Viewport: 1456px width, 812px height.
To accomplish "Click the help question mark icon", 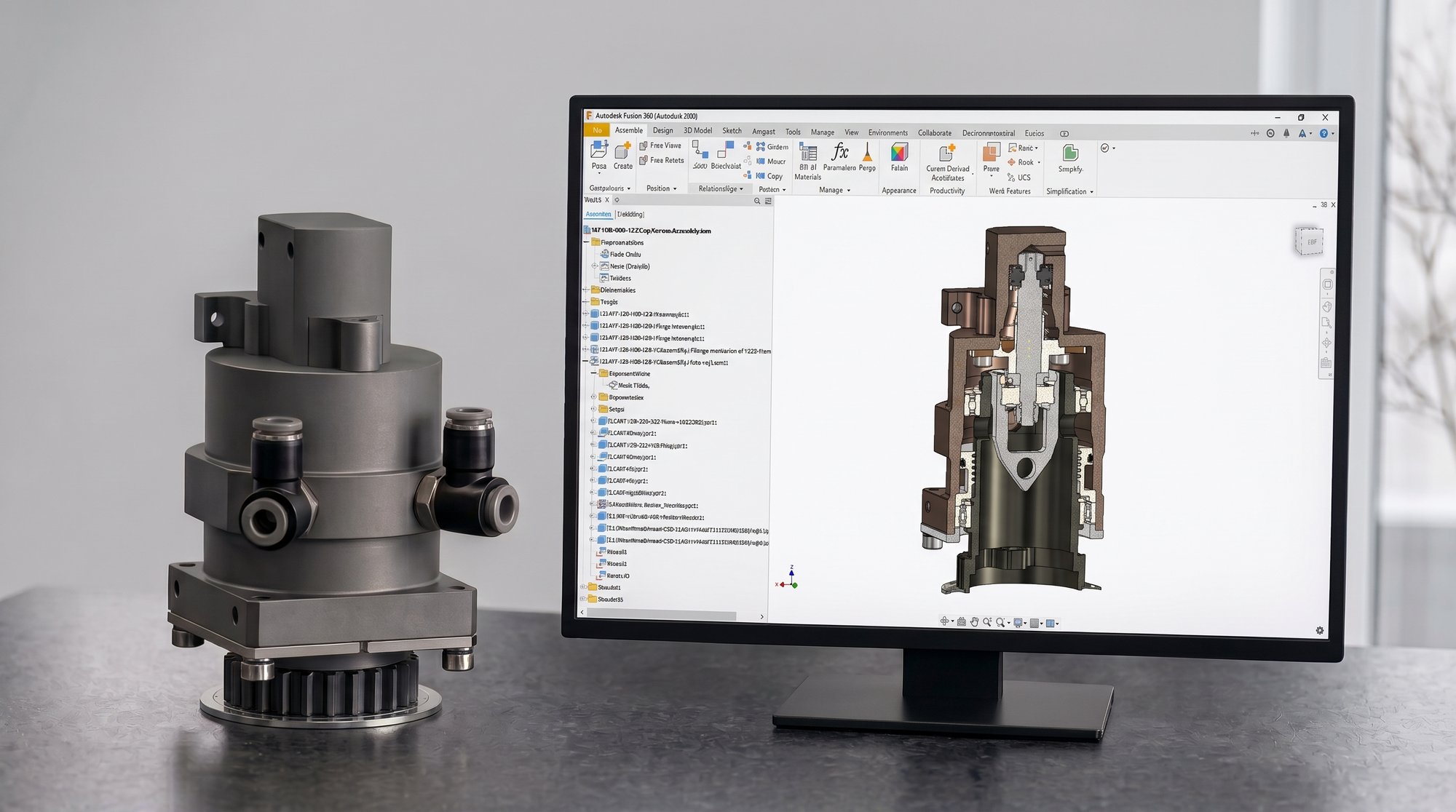I will 1324,133.
